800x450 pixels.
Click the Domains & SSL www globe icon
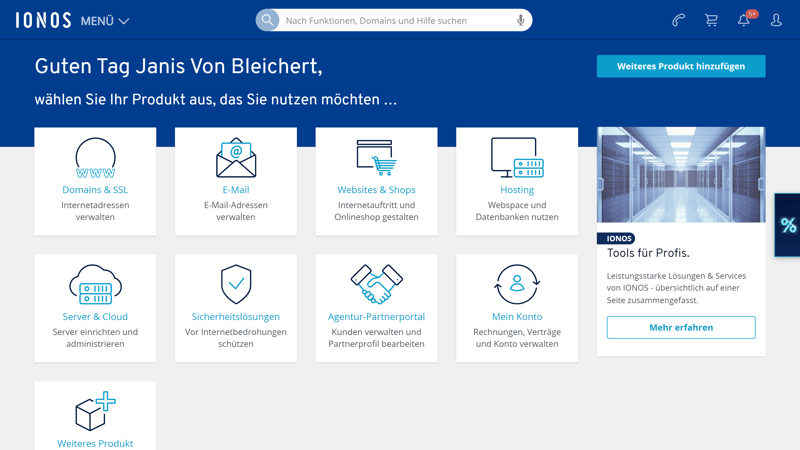[95, 158]
